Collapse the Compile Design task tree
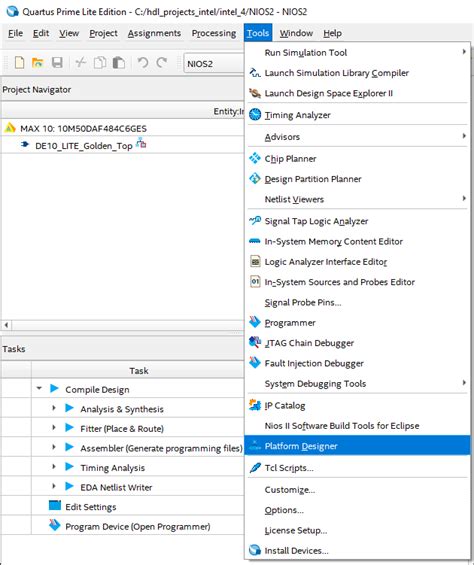The width and height of the screenshot is (474, 565). (x=39, y=388)
